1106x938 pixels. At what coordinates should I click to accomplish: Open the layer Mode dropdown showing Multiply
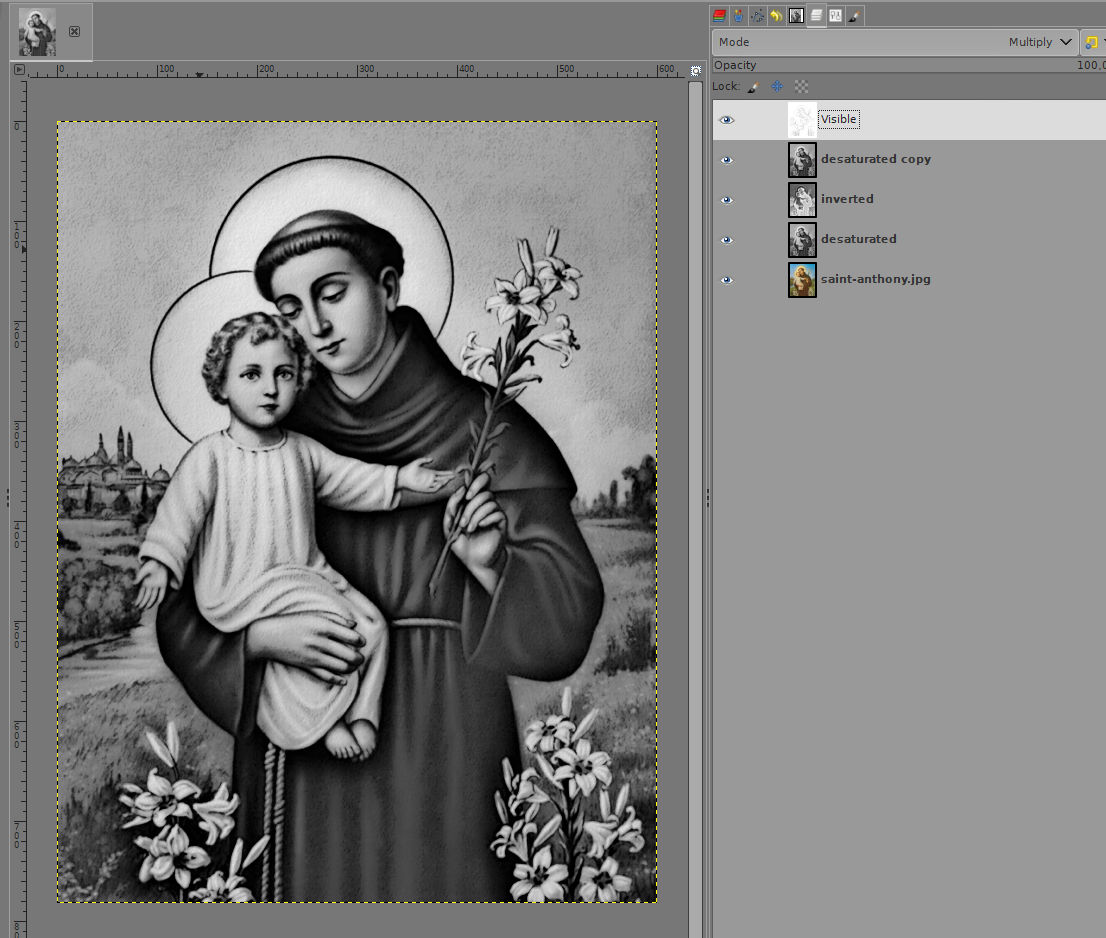[x=895, y=42]
